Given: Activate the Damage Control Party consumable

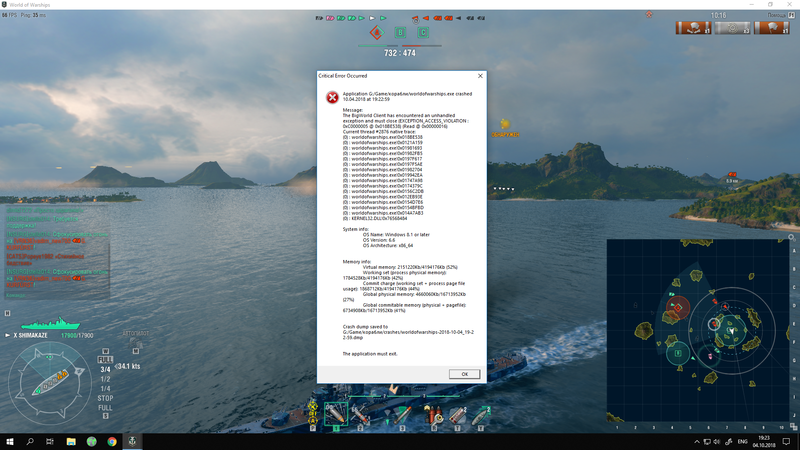Looking at the screenshot, I should click(x=434, y=415).
